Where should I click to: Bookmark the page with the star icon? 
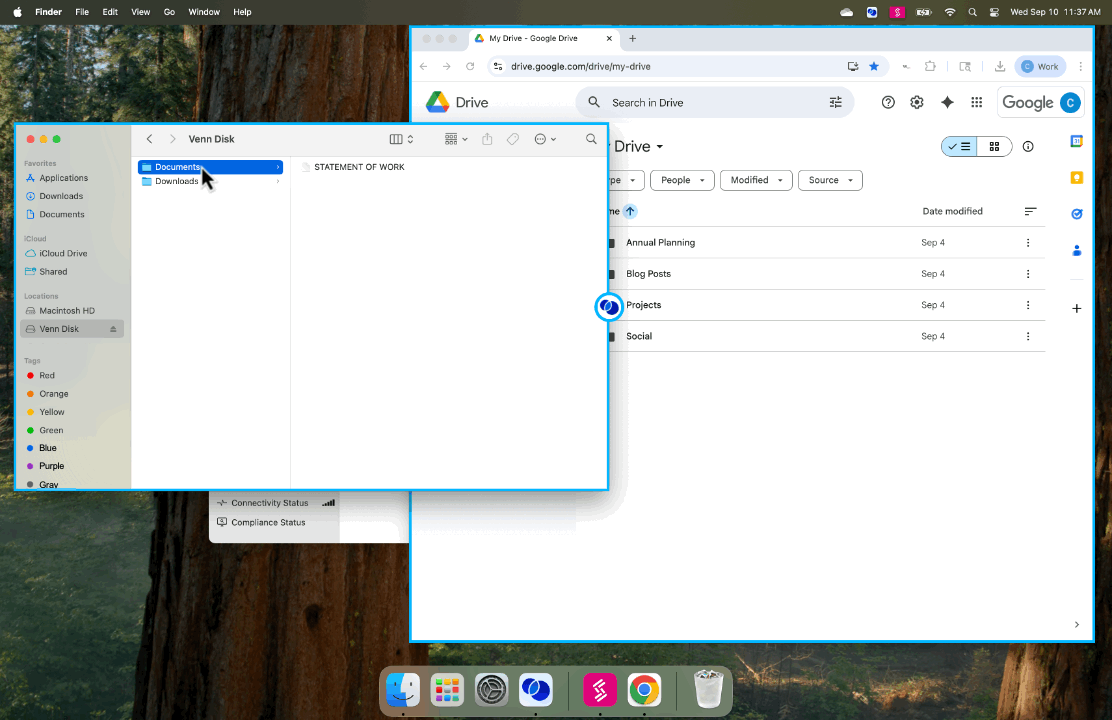[875, 66]
